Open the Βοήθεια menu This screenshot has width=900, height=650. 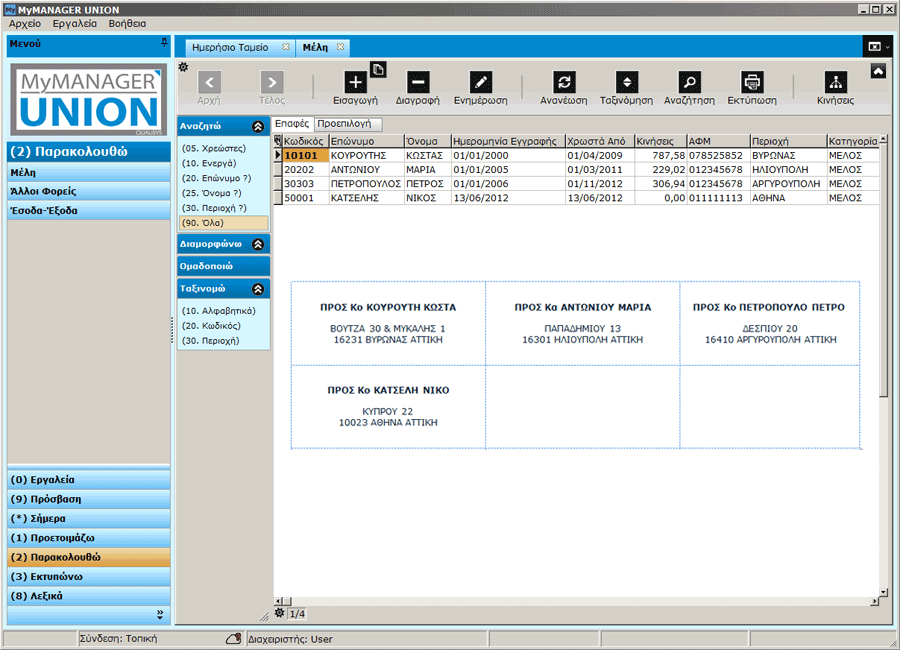127,24
